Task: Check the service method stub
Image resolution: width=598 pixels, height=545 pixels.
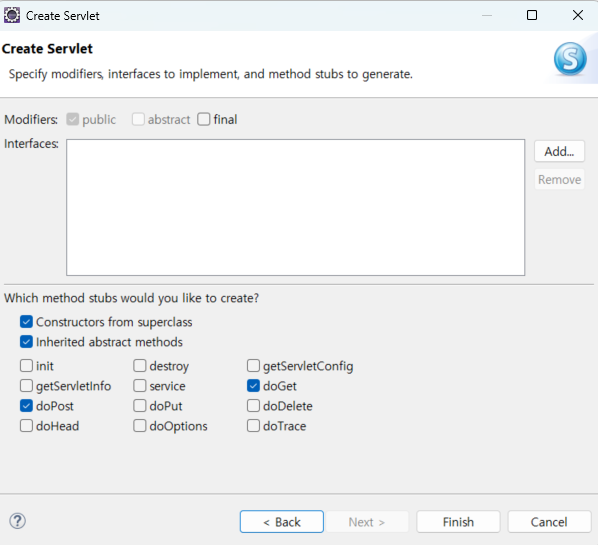Action: tap(140, 386)
